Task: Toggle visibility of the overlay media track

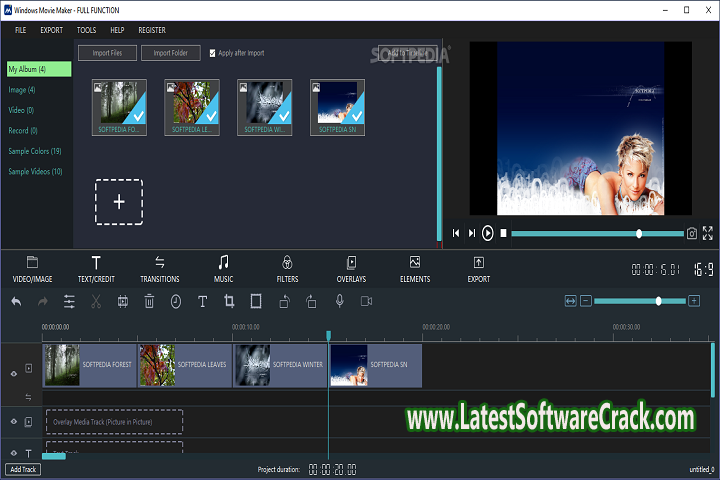Action: (14, 422)
